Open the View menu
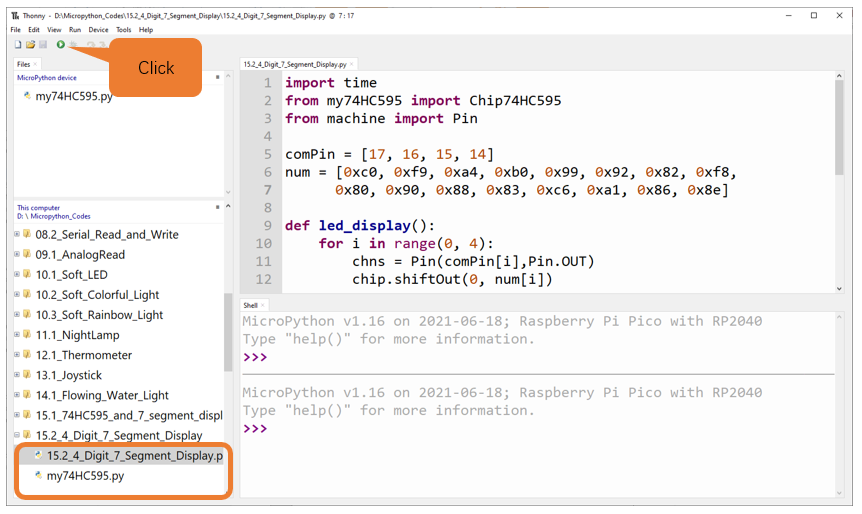This screenshot has width=862, height=514. (x=54, y=30)
